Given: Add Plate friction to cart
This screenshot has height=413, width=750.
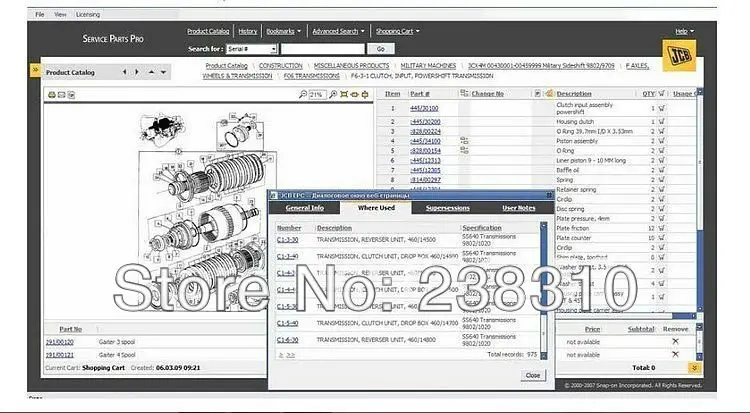Looking at the screenshot, I should point(662,228).
